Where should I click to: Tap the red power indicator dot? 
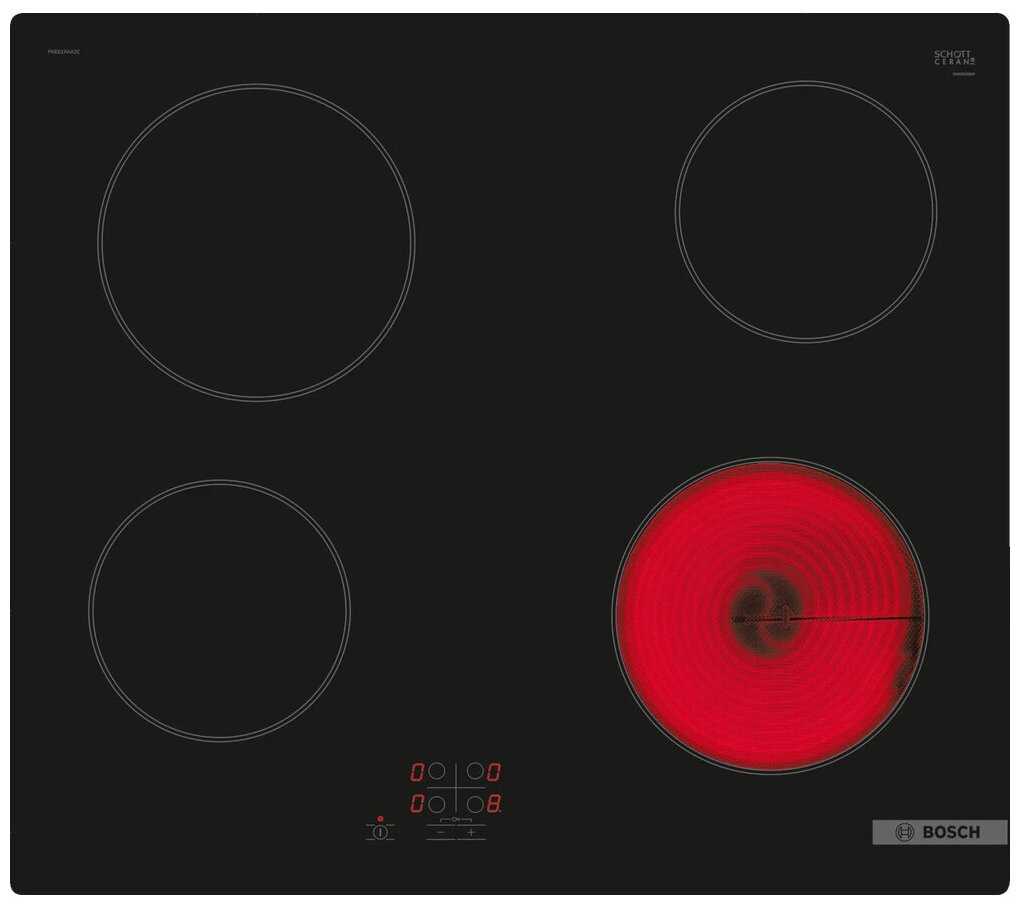380,818
